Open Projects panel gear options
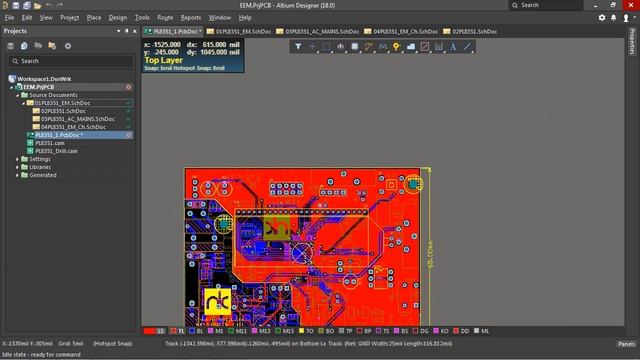Screen dimensions: 640x360 coord(68,46)
